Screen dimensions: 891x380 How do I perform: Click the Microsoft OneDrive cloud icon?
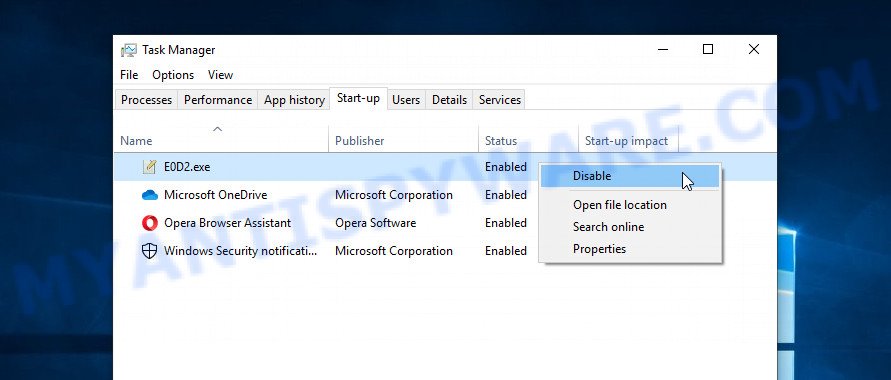coord(149,195)
